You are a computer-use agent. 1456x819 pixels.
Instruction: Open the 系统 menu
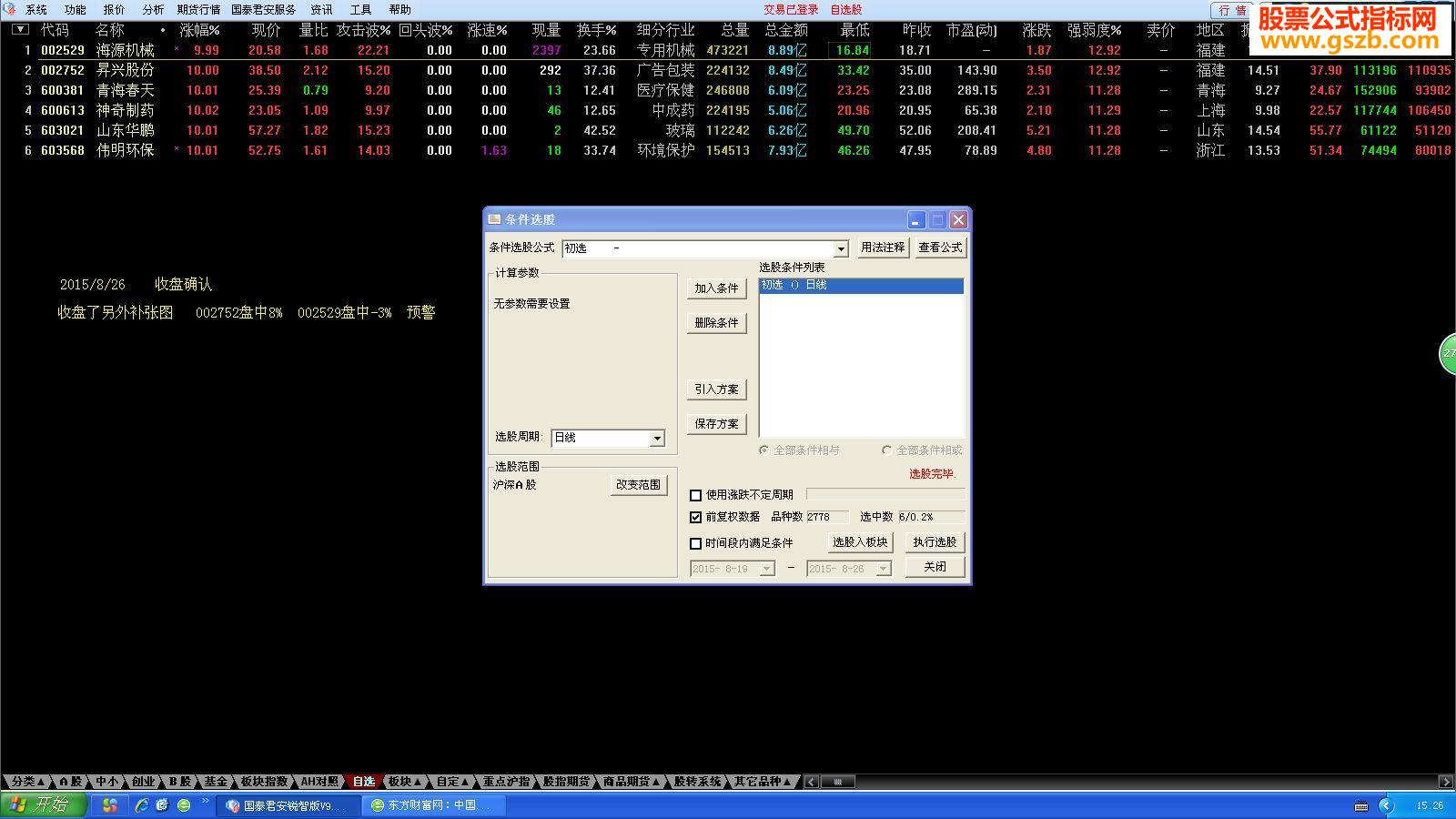click(x=36, y=10)
